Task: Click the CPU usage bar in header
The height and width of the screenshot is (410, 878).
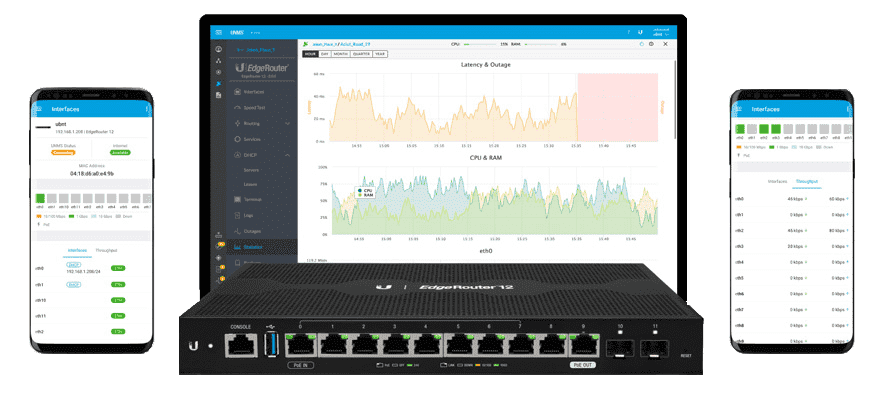Action: 479,44
